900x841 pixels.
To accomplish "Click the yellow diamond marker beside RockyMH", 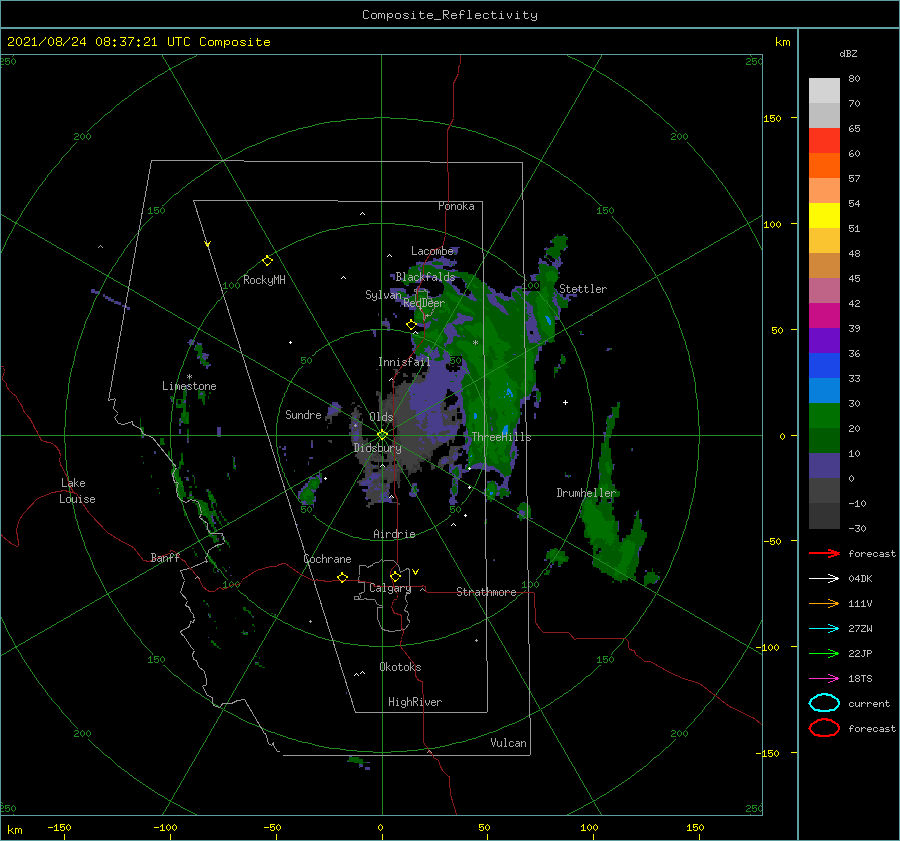I will pyautogui.click(x=267, y=260).
